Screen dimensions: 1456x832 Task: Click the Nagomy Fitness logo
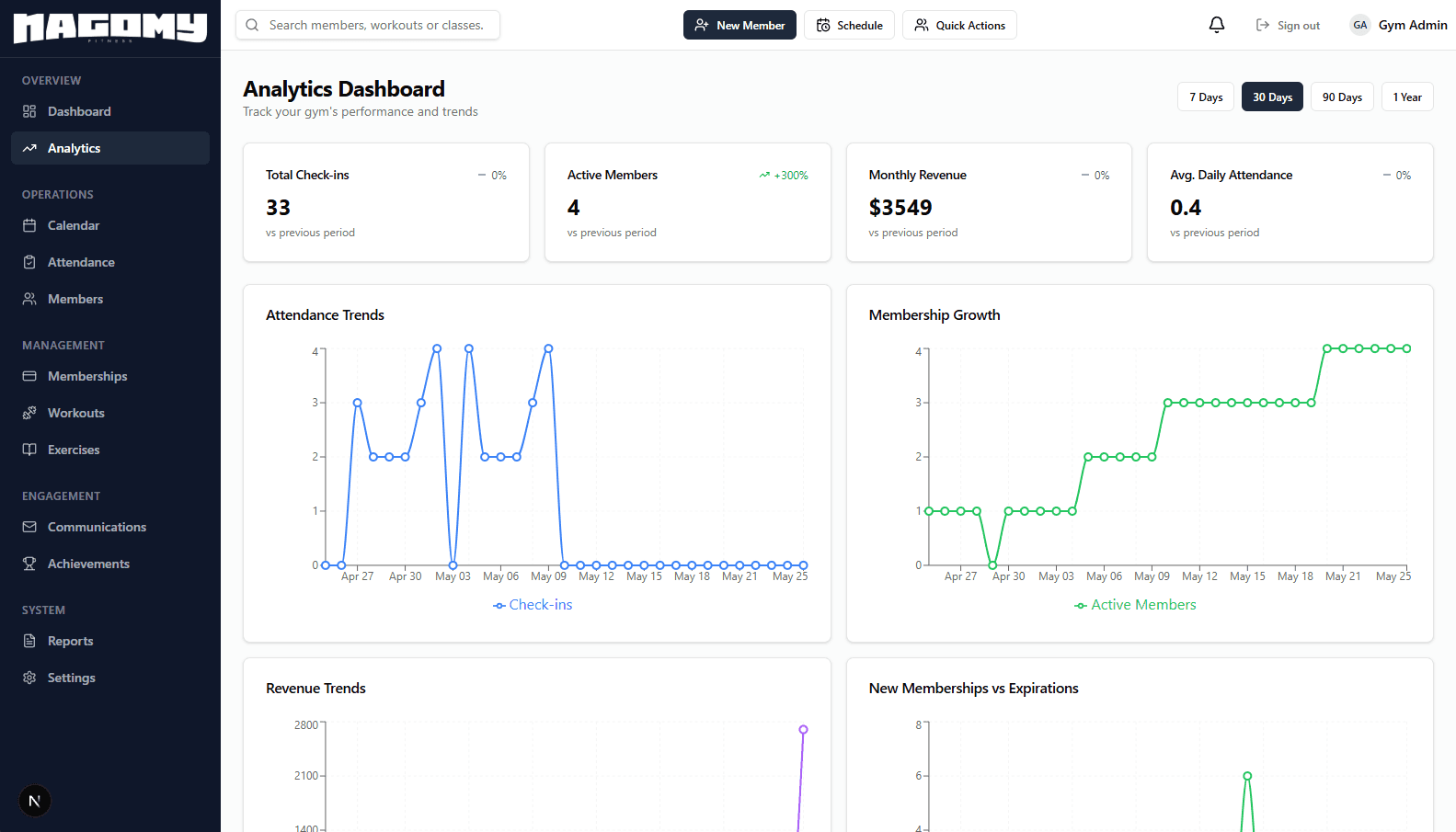click(x=110, y=28)
